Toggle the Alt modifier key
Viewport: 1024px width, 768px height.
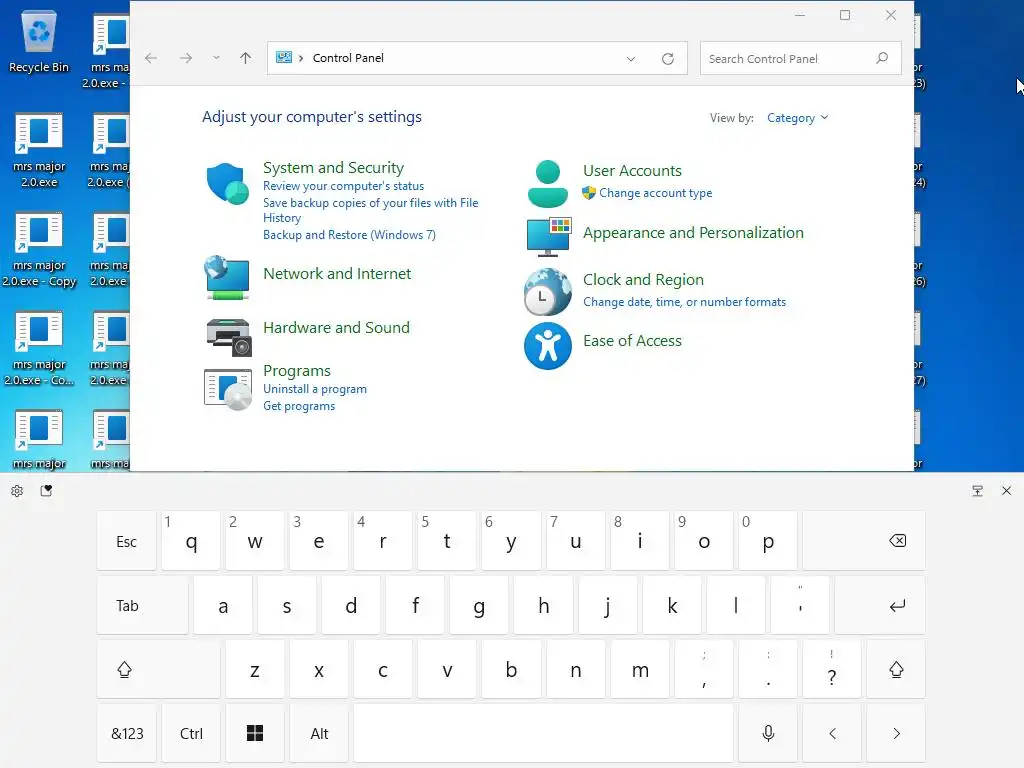pyautogui.click(x=319, y=733)
